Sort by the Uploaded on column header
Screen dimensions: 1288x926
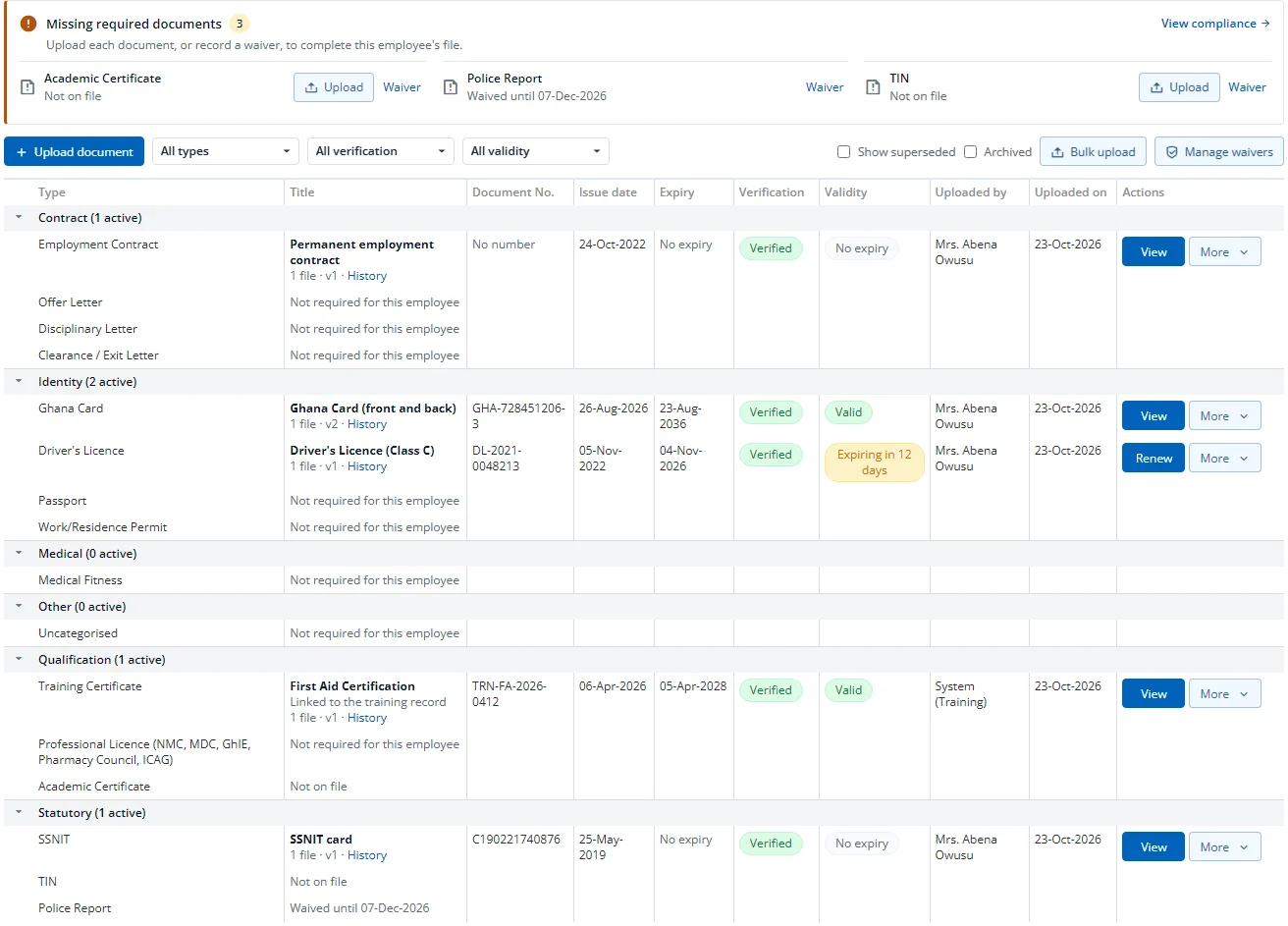click(x=1070, y=192)
